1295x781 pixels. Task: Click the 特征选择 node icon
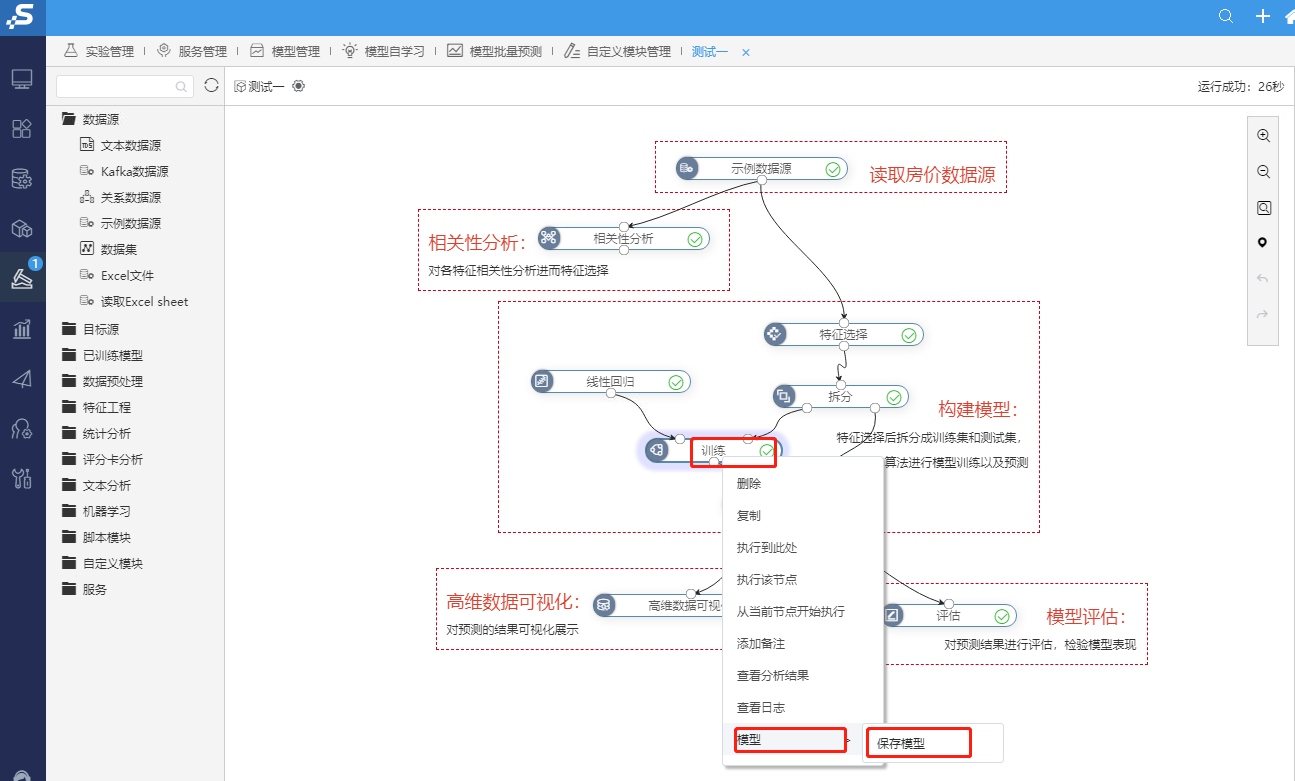point(774,334)
